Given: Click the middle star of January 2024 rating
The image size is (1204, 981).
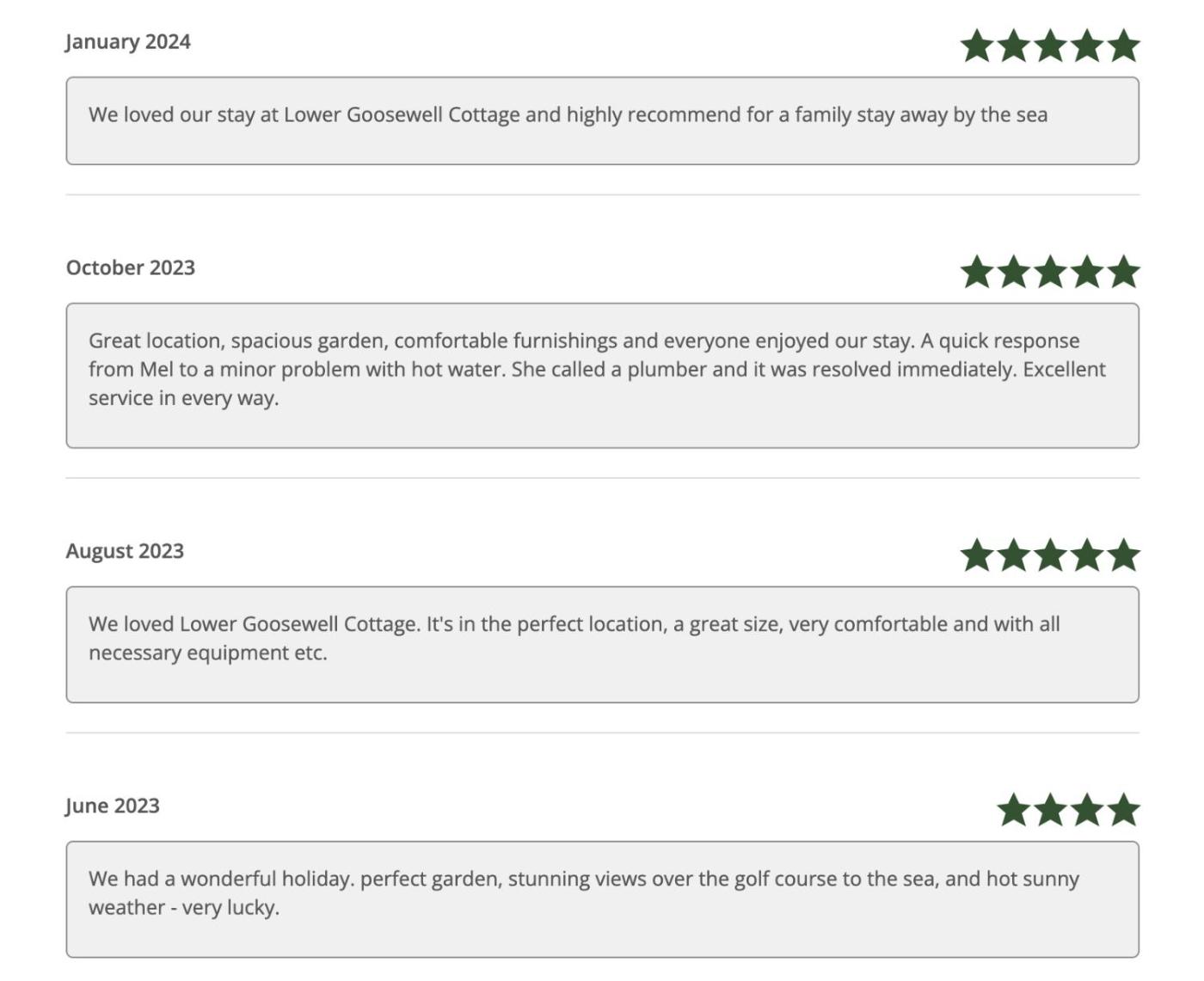Looking at the screenshot, I should point(1050,46).
